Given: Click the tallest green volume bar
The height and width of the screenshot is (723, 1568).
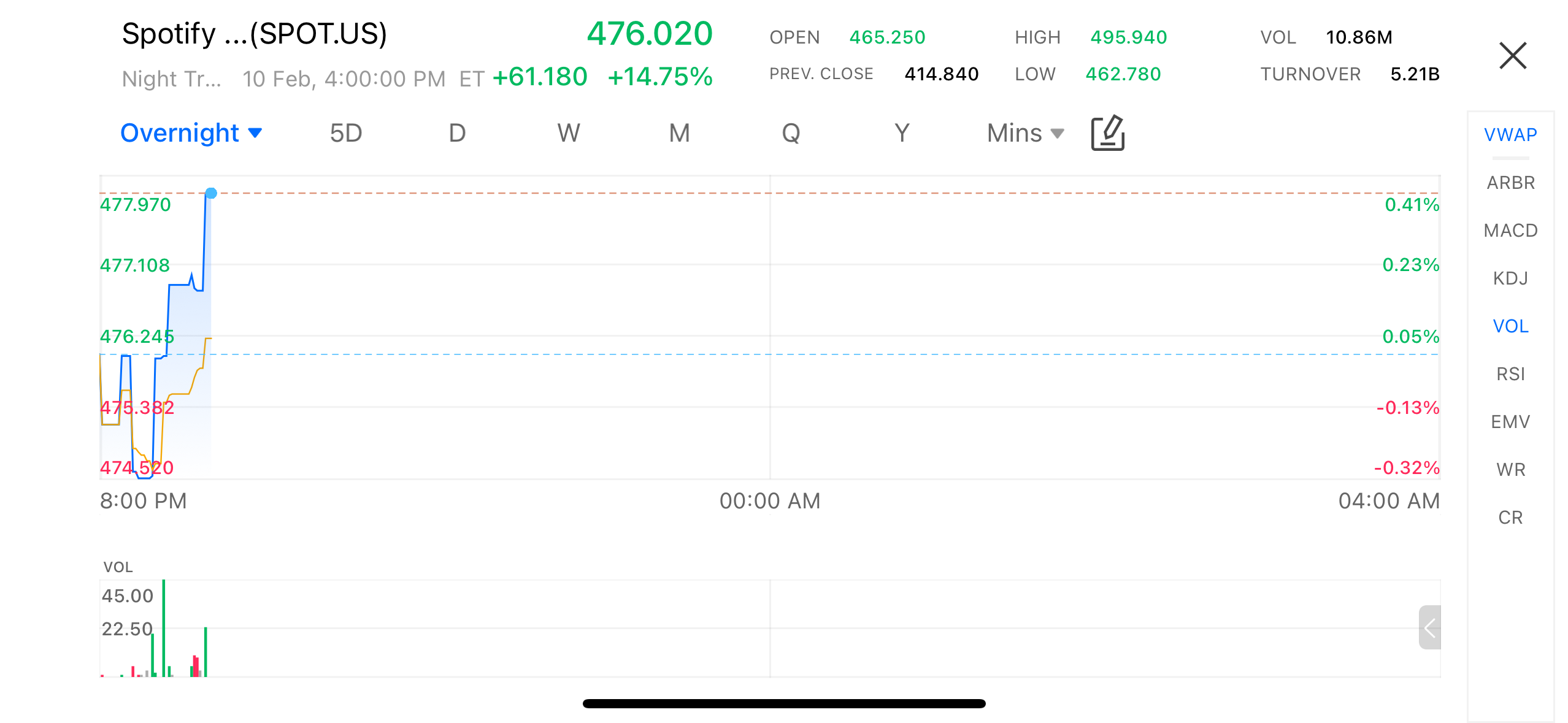Looking at the screenshot, I should (x=164, y=627).
